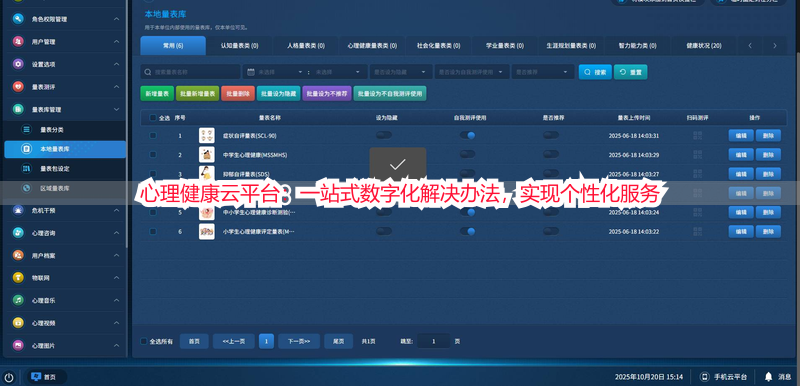
Task: Expand 角色权限管理 with its chevron
Action: (116, 19)
